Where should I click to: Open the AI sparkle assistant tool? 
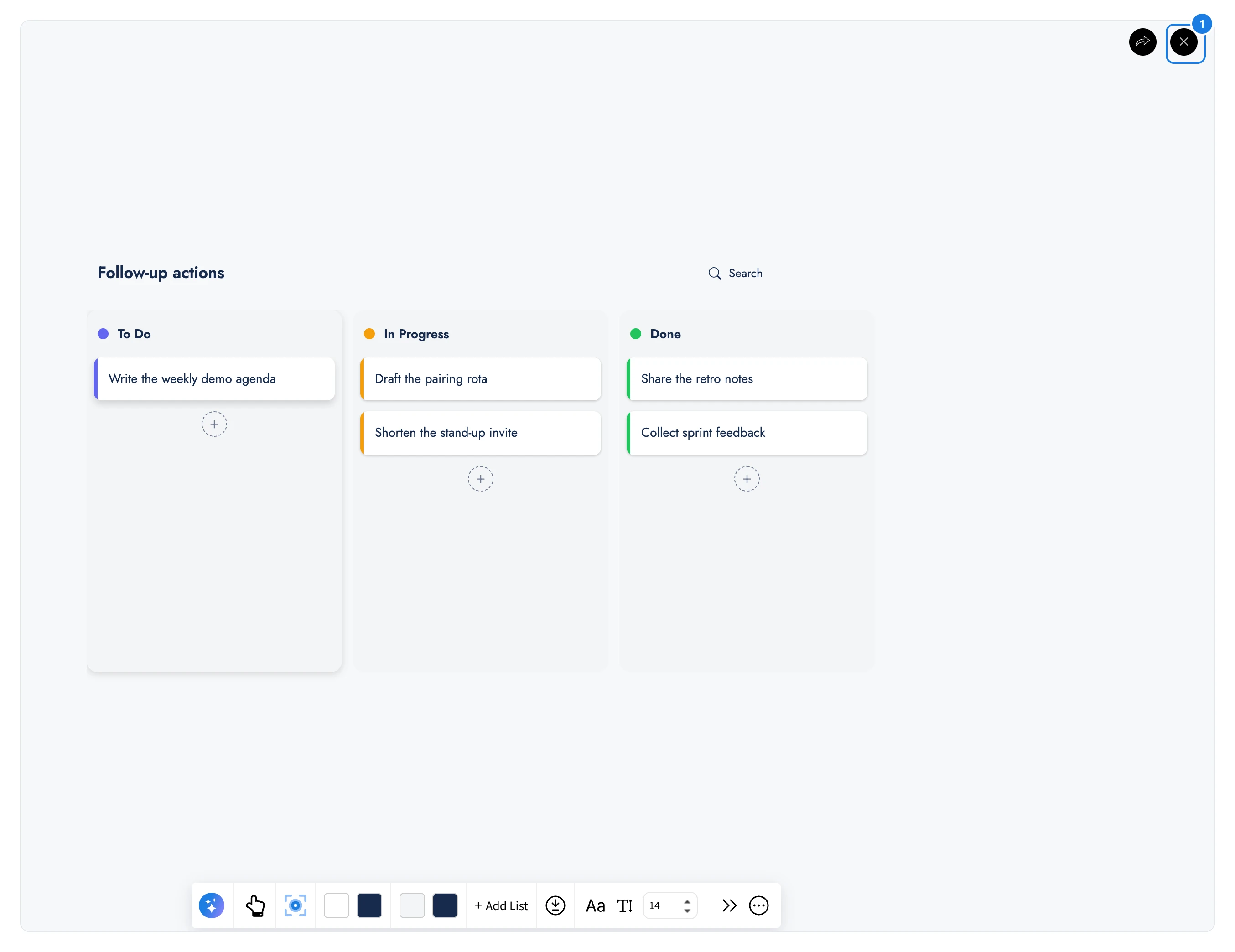[x=212, y=905]
